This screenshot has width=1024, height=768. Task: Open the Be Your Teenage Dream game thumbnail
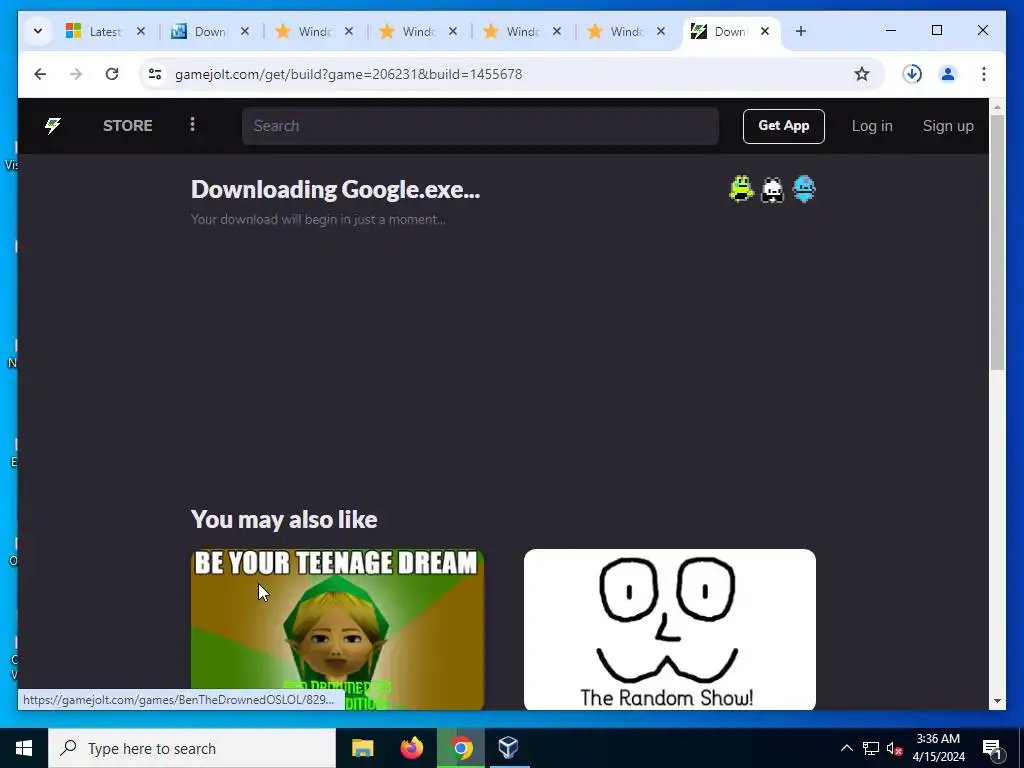337,630
